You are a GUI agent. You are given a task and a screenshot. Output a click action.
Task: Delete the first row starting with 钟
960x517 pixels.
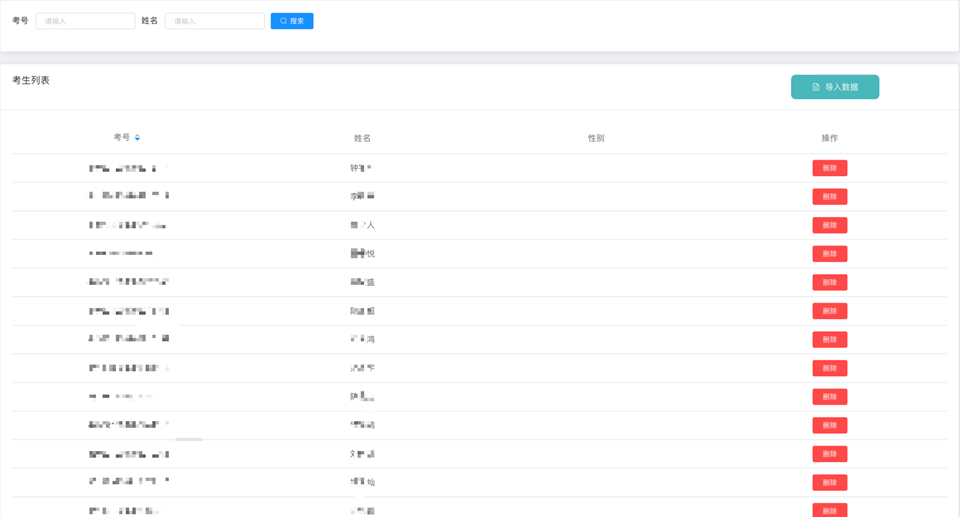click(829, 168)
